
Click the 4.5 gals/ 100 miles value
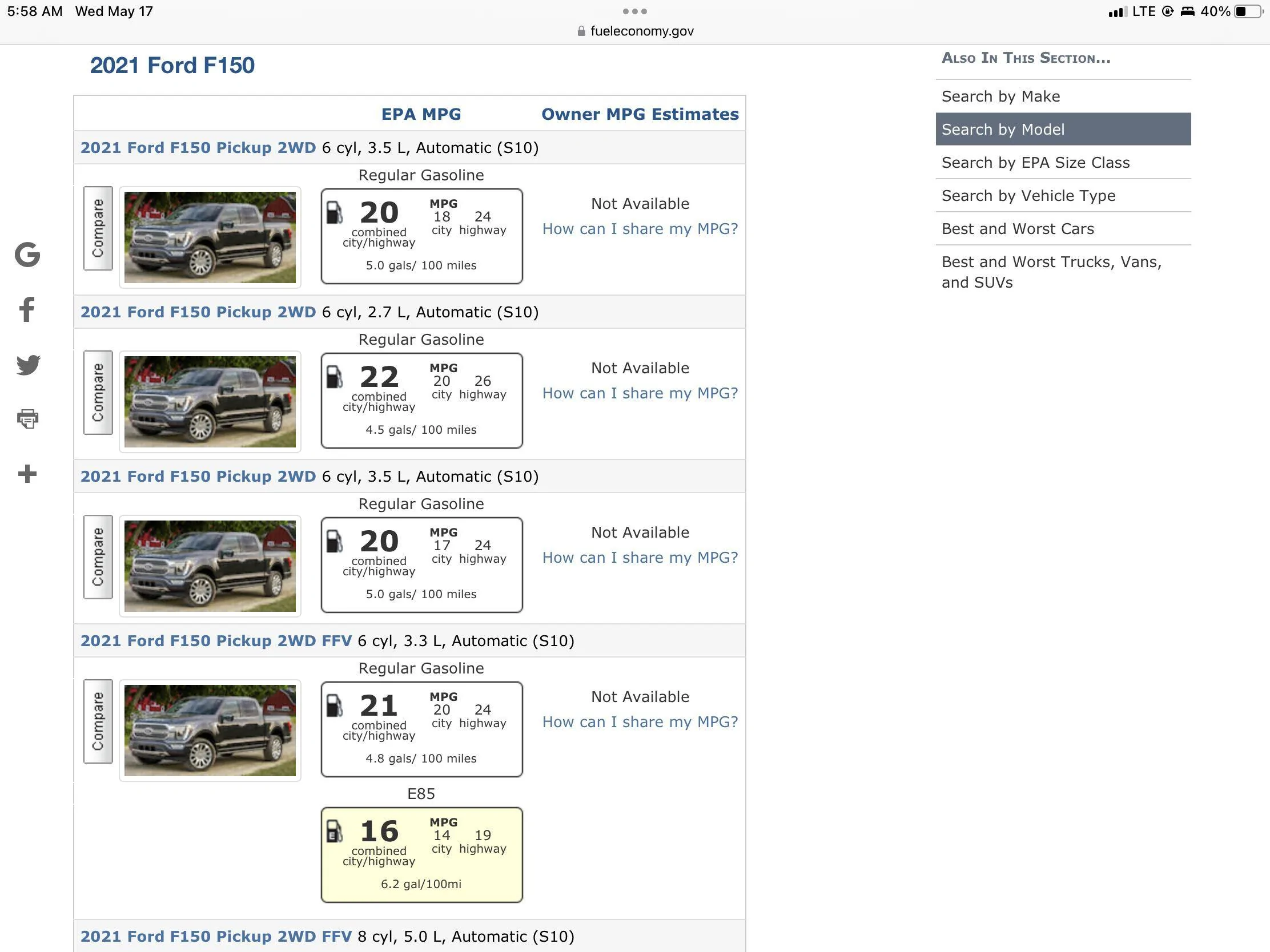click(421, 430)
